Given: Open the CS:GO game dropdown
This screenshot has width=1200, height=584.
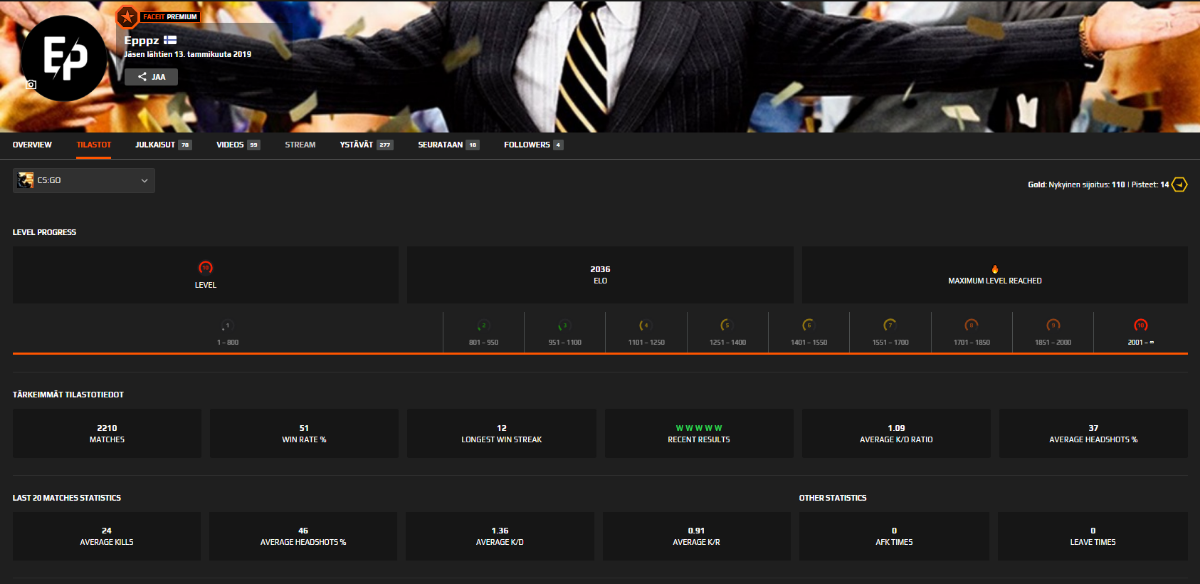Looking at the screenshot, I should pyautogui.click(x=144, y=180).
